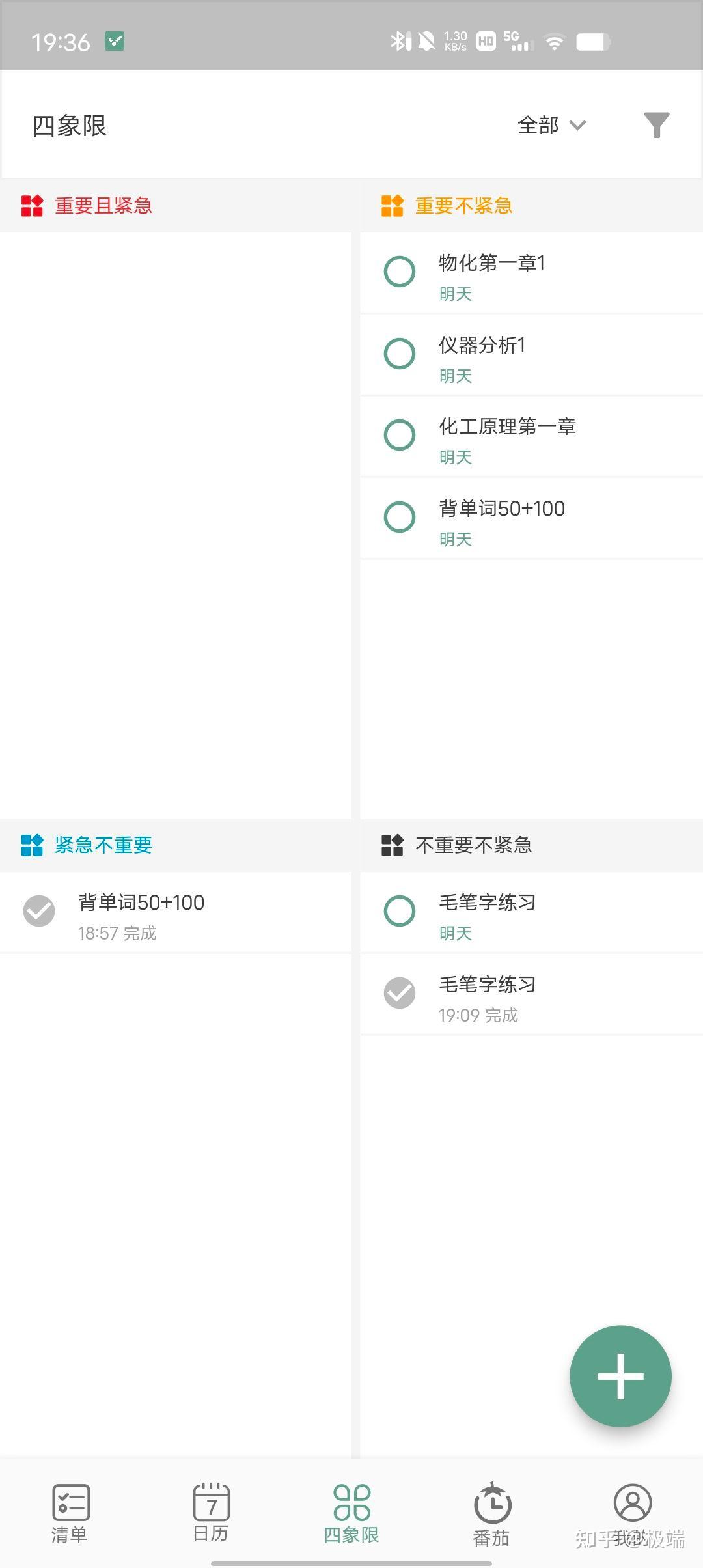Check off the 仪器分析1 task
This screenshot has height=1568, width=703.
(400, 354)
